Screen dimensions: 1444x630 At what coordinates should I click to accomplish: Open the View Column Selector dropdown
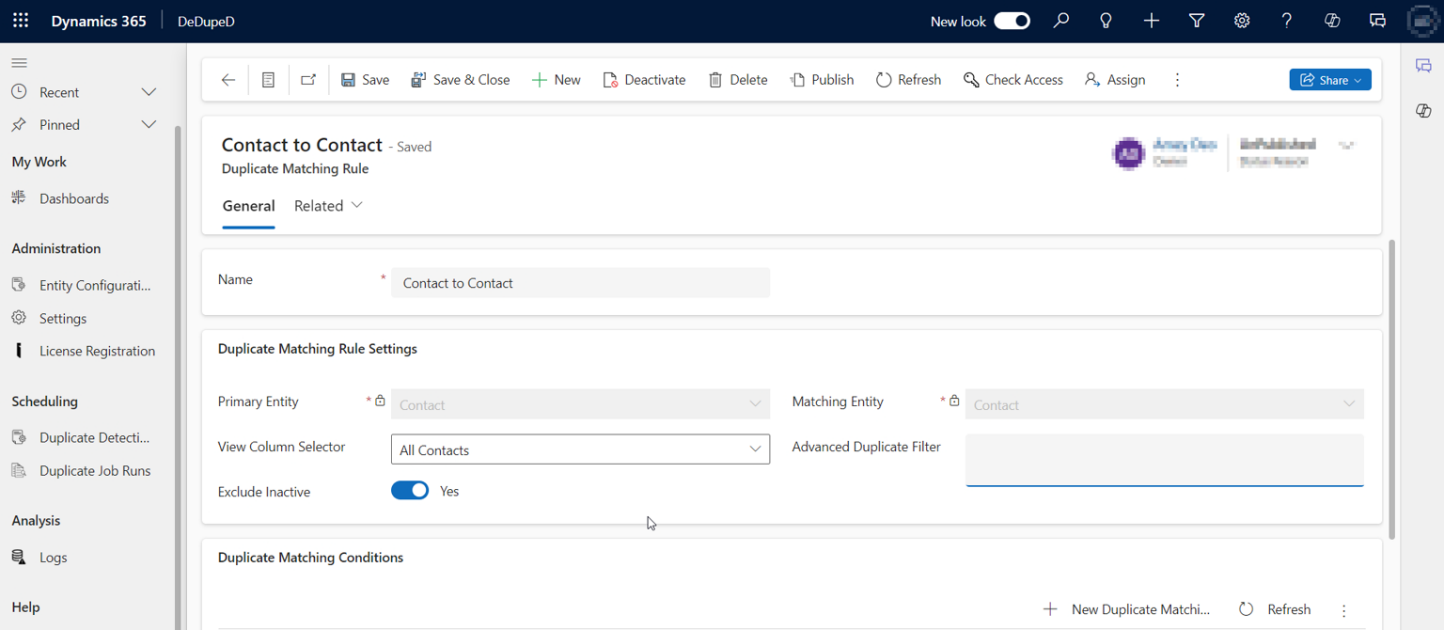580,450
